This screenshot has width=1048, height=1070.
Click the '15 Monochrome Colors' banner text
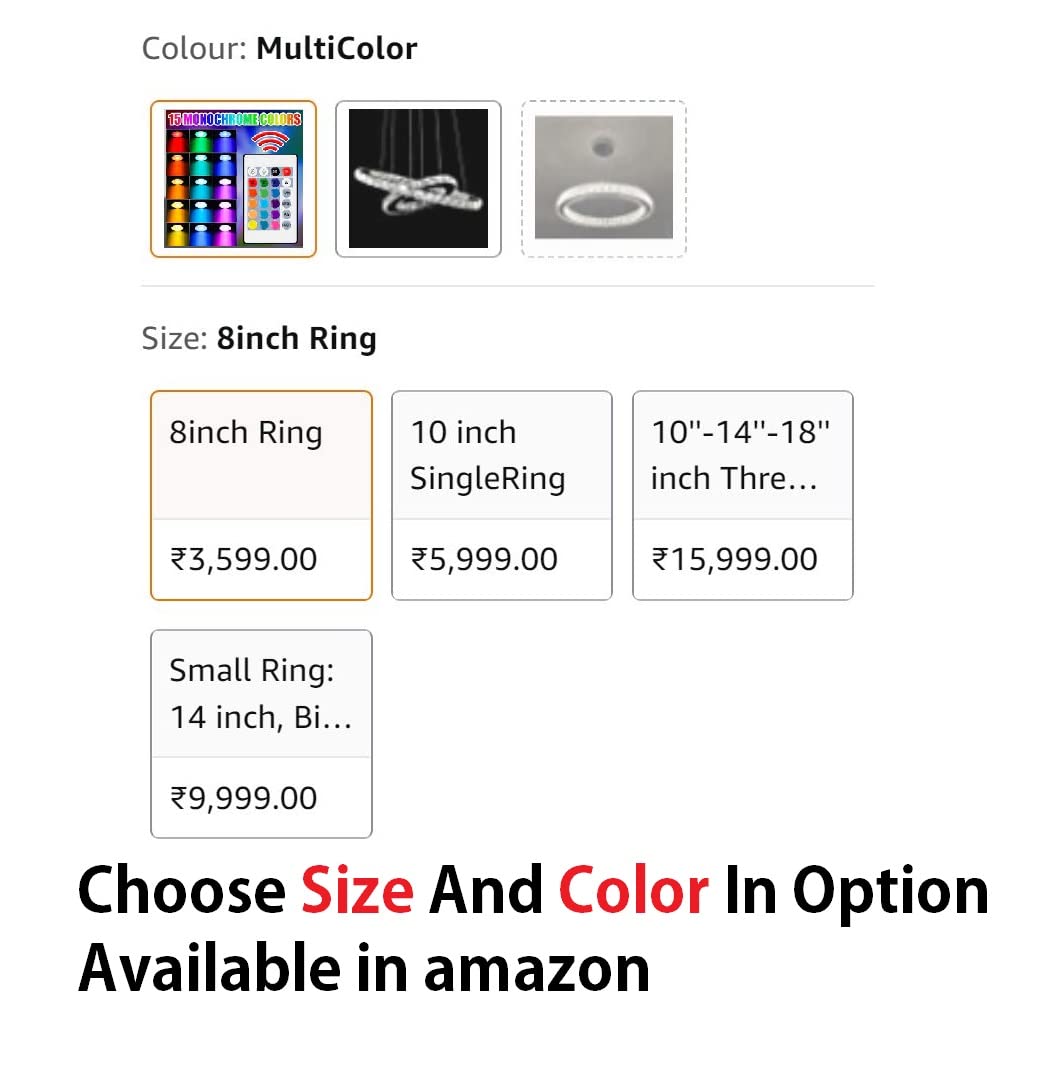click(234, 118)
